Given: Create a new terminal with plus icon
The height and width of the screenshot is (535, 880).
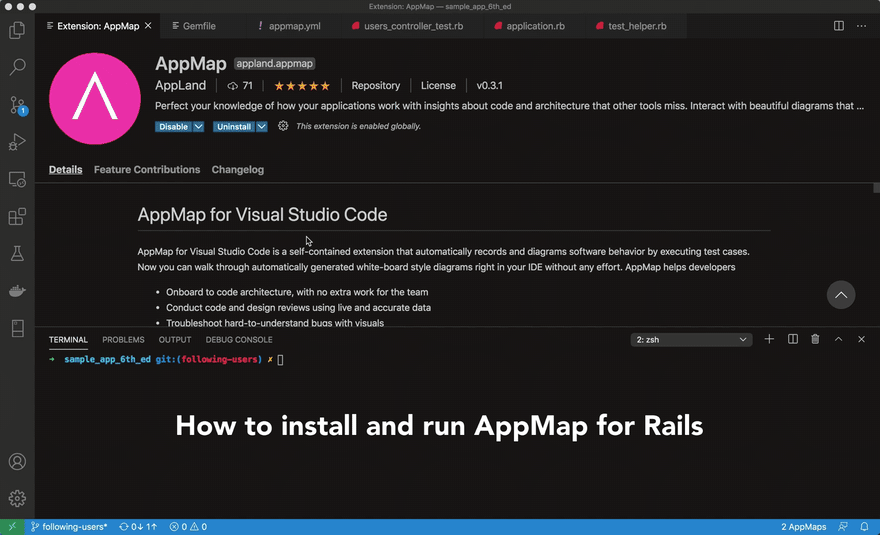Looking at the screenshot, I should (x=769, y=339).
